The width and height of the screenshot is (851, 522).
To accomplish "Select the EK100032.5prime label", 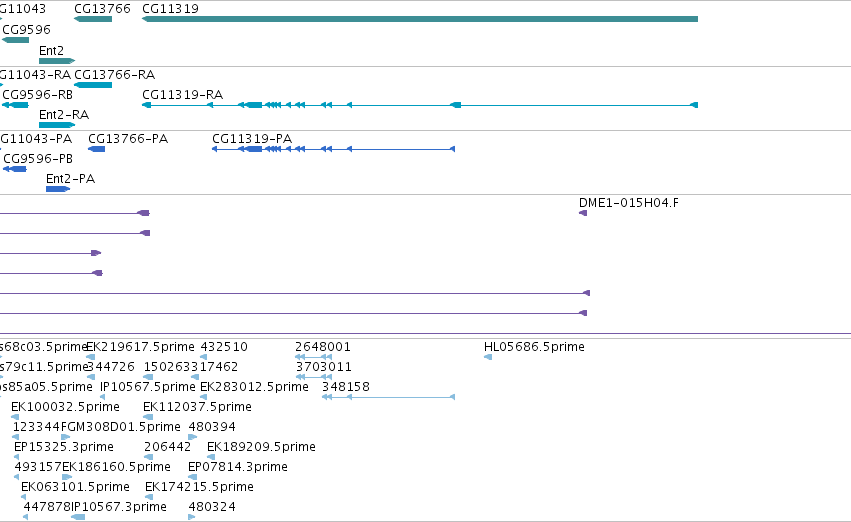I will pos(65,406).
